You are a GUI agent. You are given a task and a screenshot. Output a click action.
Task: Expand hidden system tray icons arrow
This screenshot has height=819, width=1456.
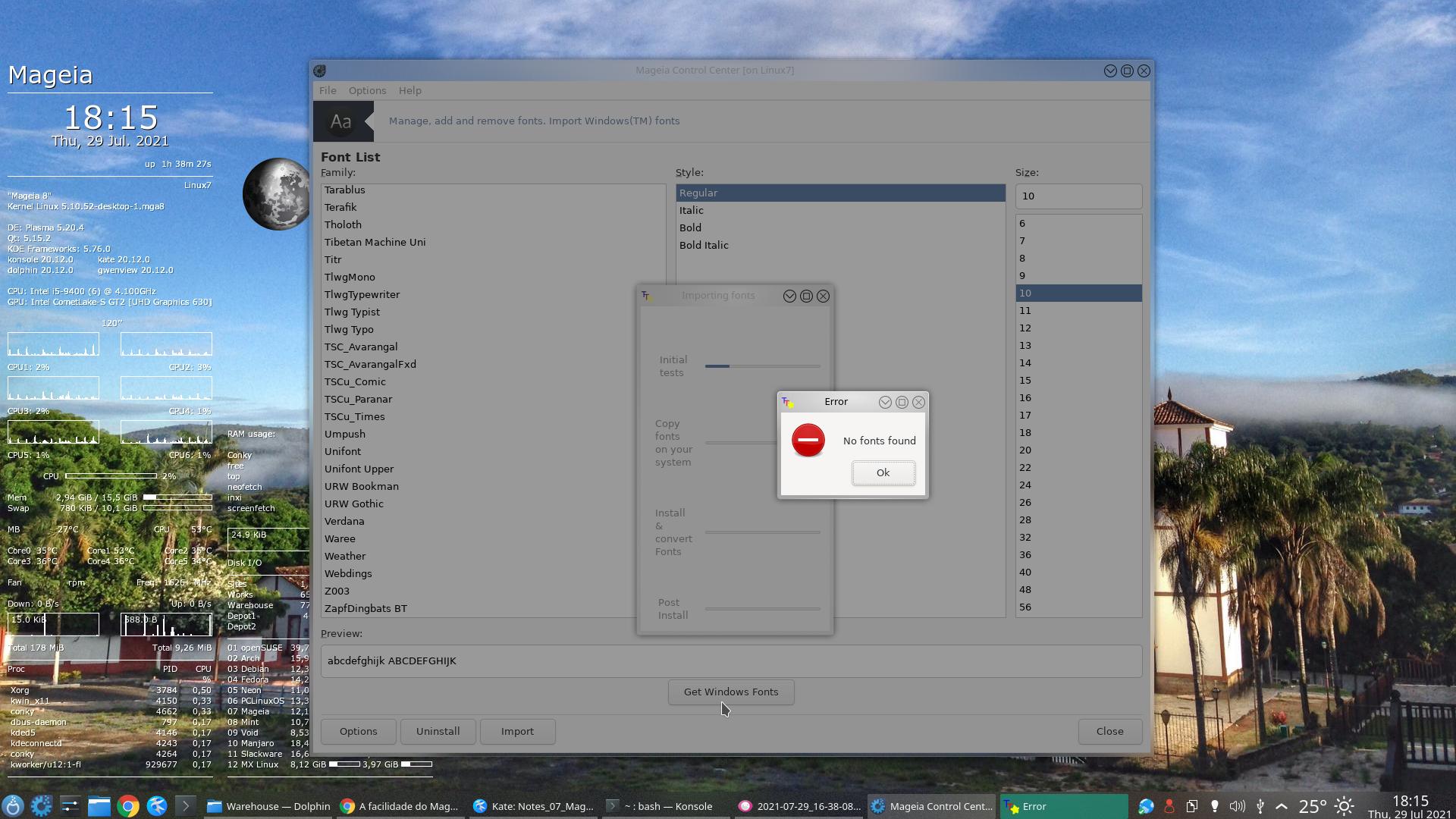point(1282,806)
